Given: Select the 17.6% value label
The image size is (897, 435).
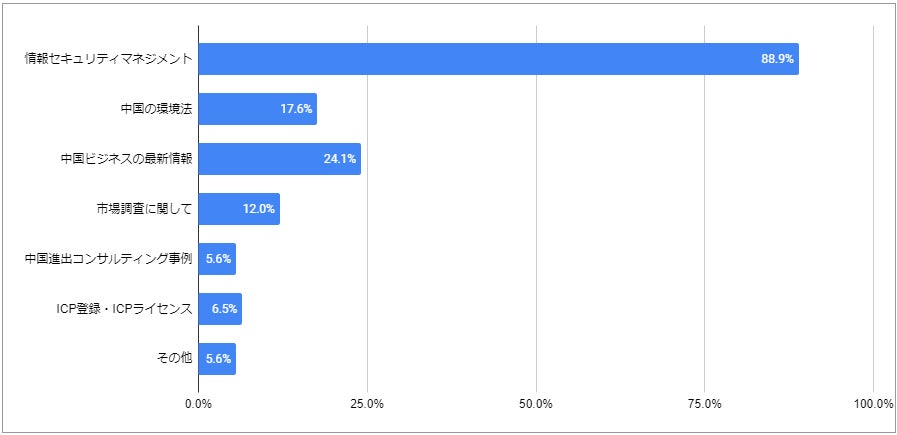Looking at the screenshot, I should click(x=296, y=109).
